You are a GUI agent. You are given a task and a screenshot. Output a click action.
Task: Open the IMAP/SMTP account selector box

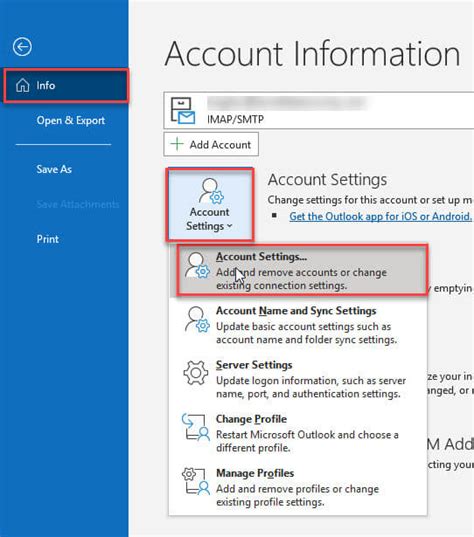(319, 110)
